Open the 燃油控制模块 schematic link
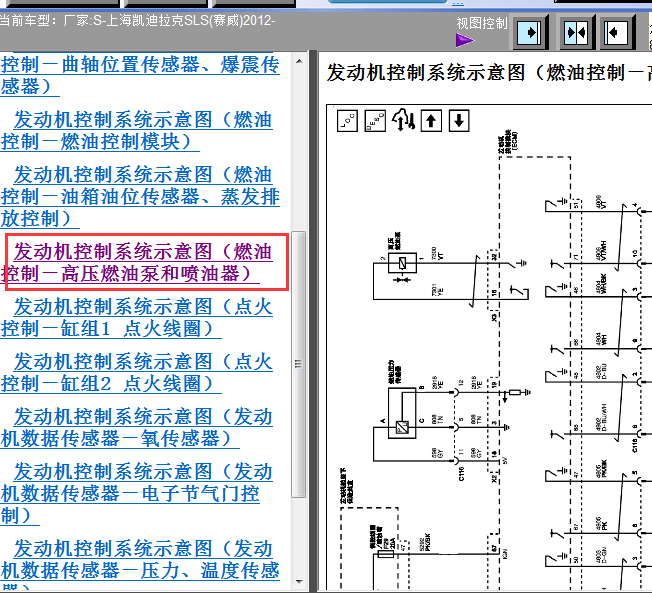Screen dimensions: 652x593 [140, 131]
